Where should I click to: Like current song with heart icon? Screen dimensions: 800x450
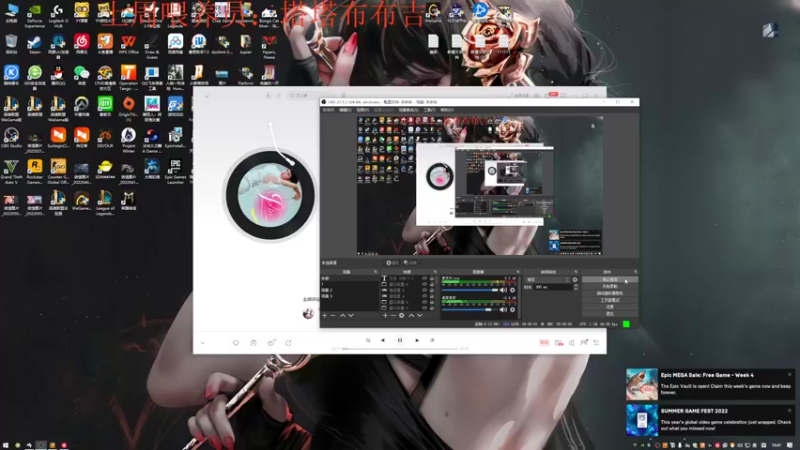[236, 343]
